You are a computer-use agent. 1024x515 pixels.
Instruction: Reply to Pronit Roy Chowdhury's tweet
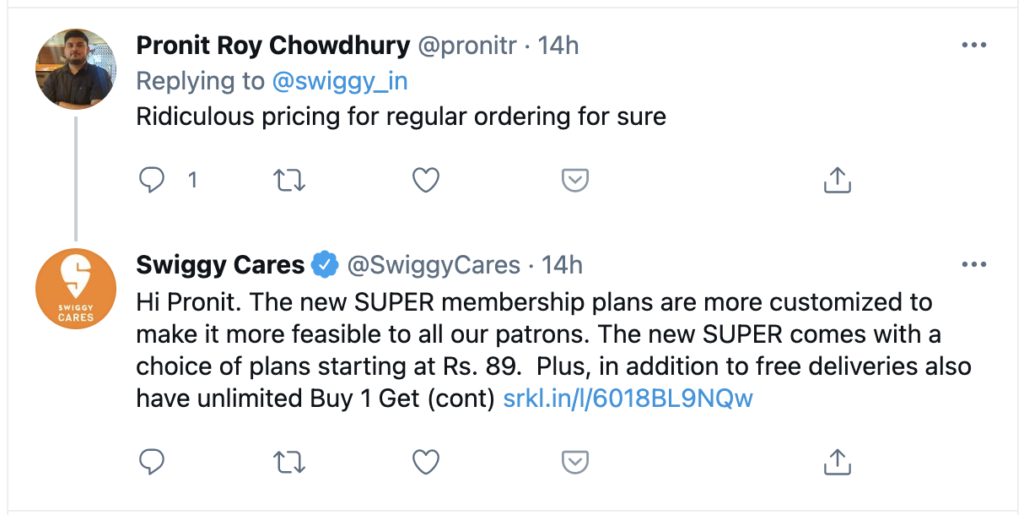(x=151, y=180)
